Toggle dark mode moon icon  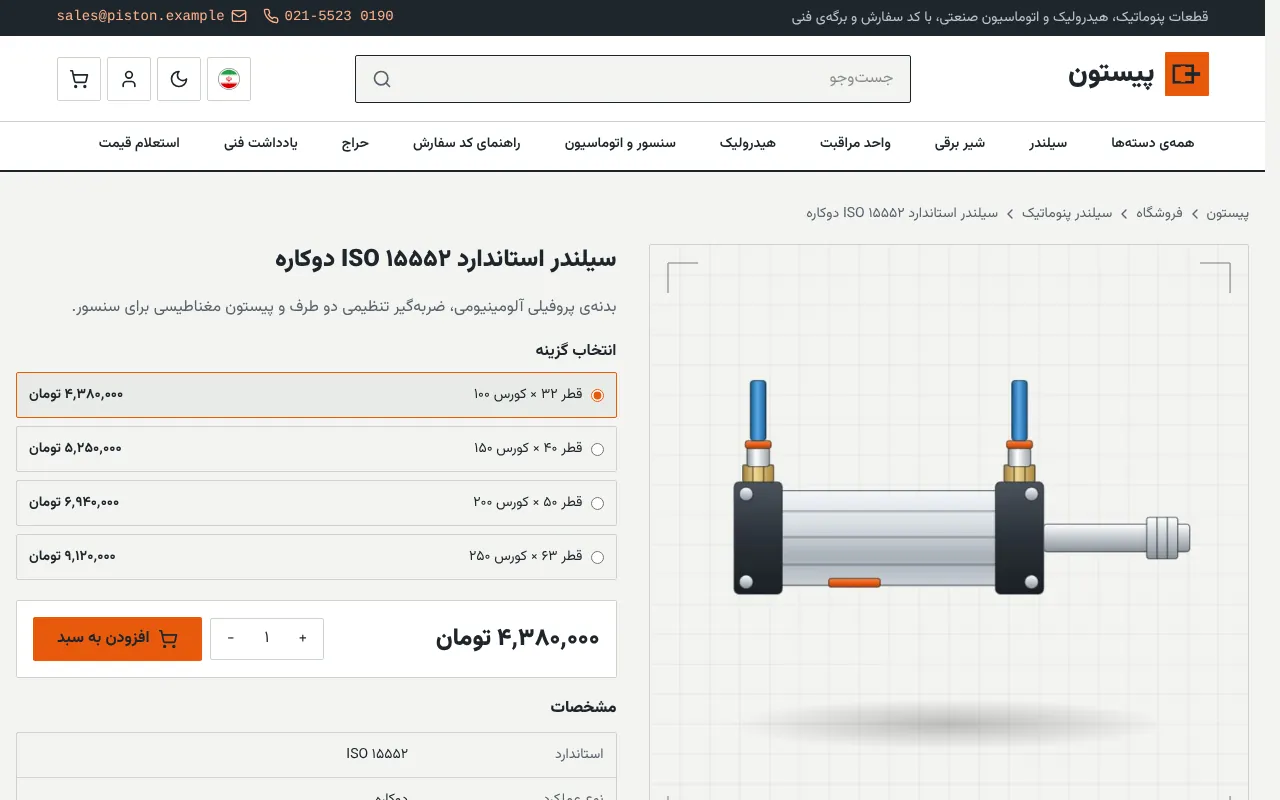click(179, 79)
